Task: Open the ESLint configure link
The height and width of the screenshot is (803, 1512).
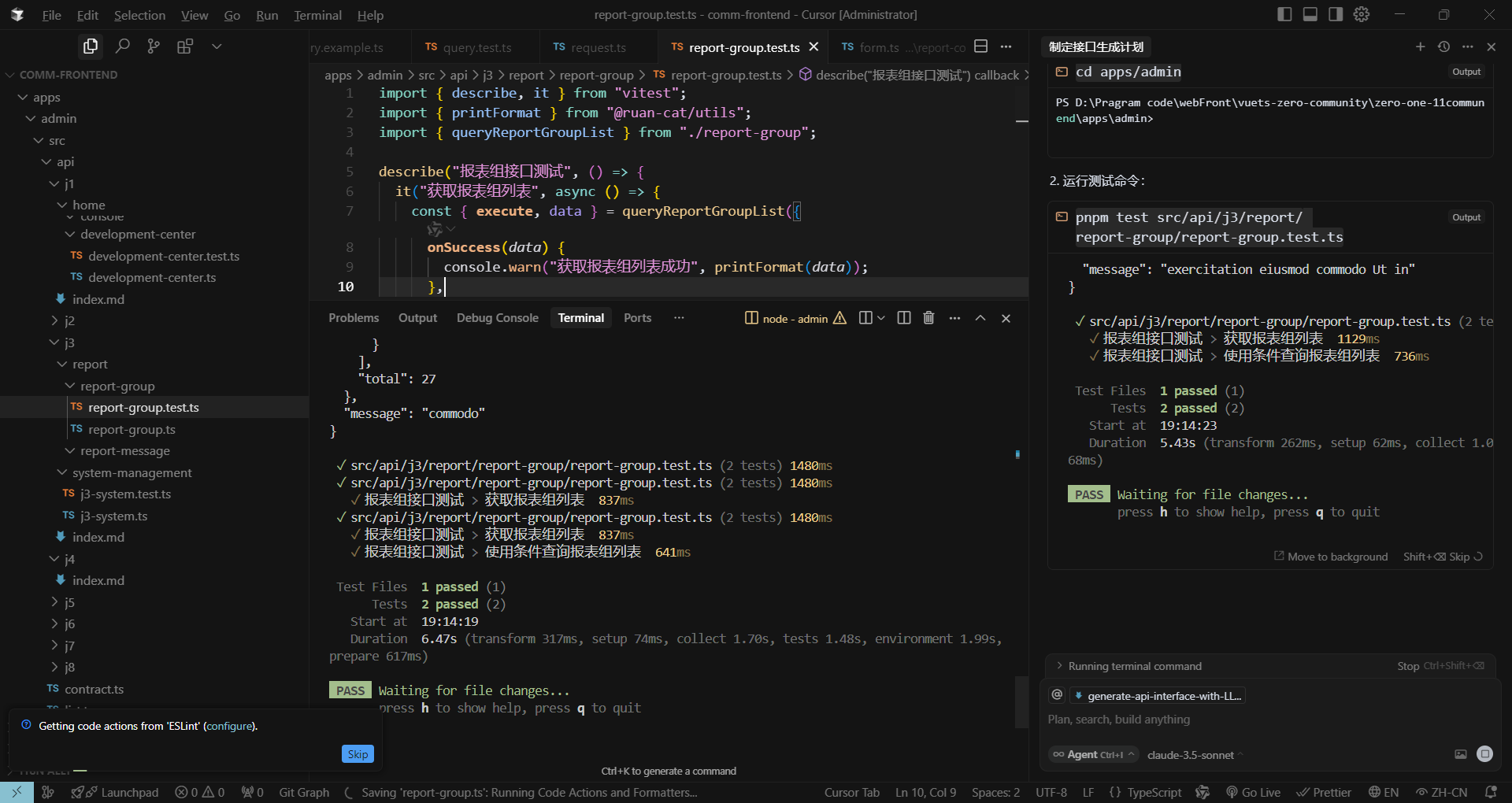Action: 230,726
